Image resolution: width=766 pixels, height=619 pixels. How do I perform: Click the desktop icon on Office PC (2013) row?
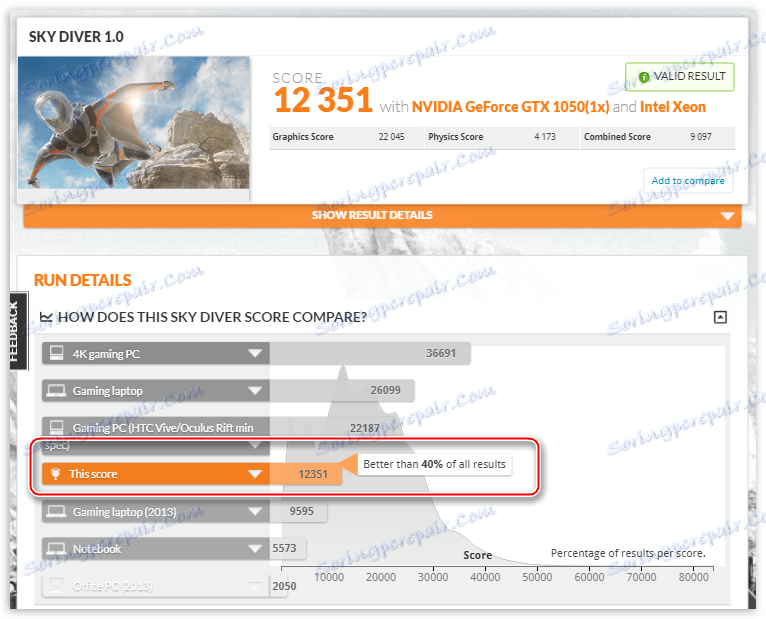click(57, 585)
